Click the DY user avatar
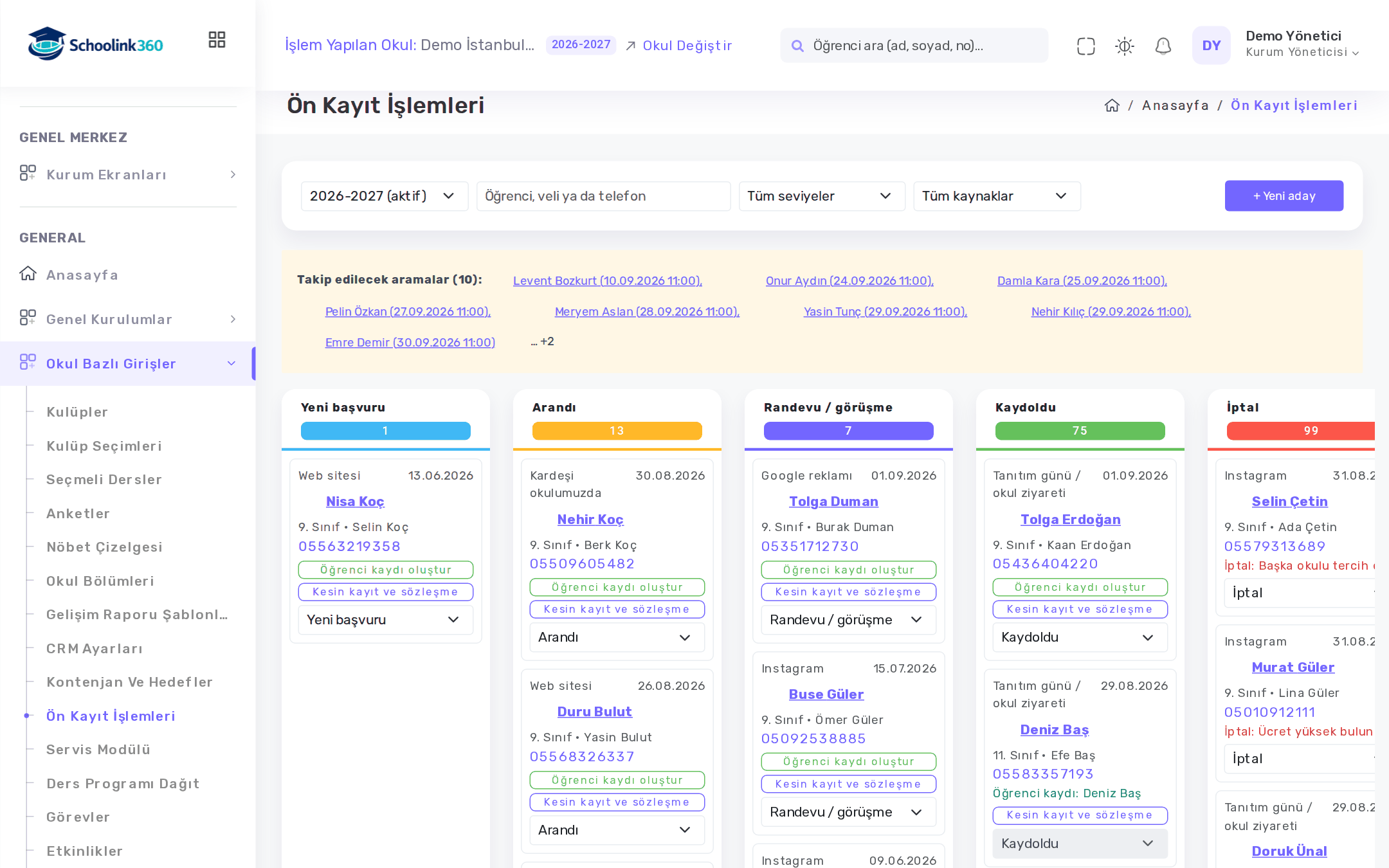Screen dimensions: 1389x868 (1211, 45)
